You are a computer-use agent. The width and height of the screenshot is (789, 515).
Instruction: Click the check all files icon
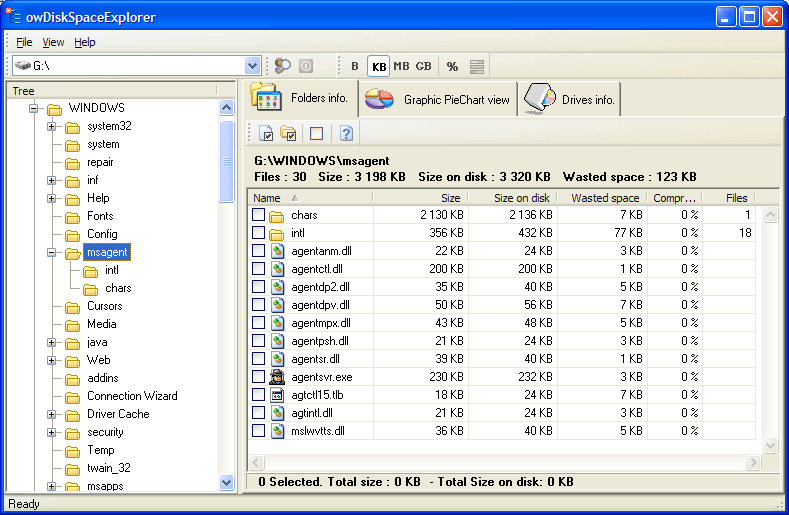coord(266,133)
